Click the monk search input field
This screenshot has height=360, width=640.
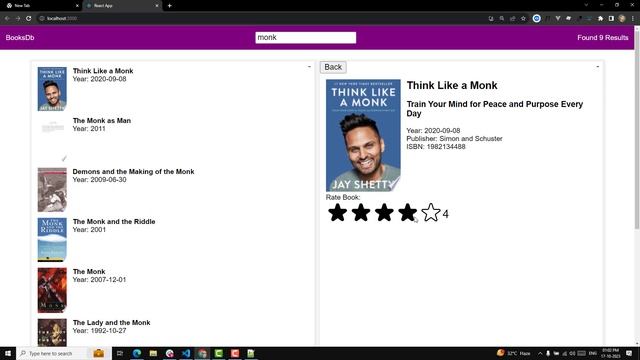click(305, 38)
